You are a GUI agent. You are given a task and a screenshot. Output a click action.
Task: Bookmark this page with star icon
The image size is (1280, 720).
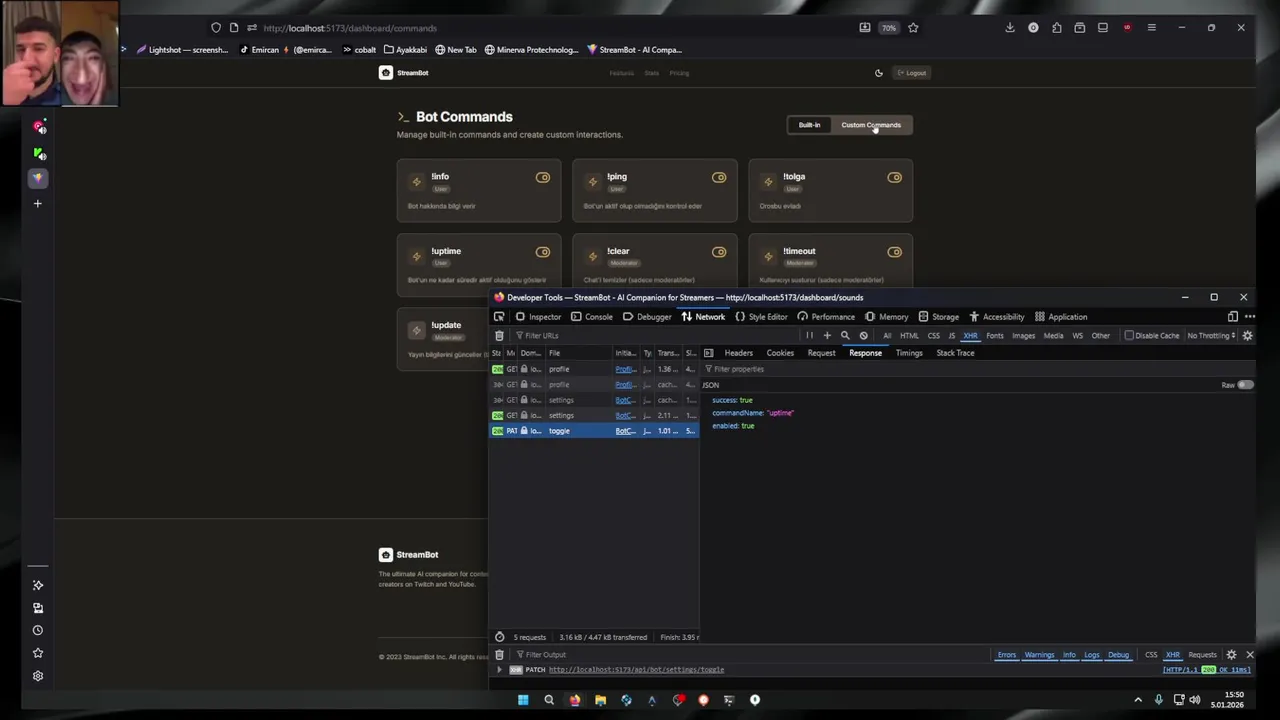[913, 28]
